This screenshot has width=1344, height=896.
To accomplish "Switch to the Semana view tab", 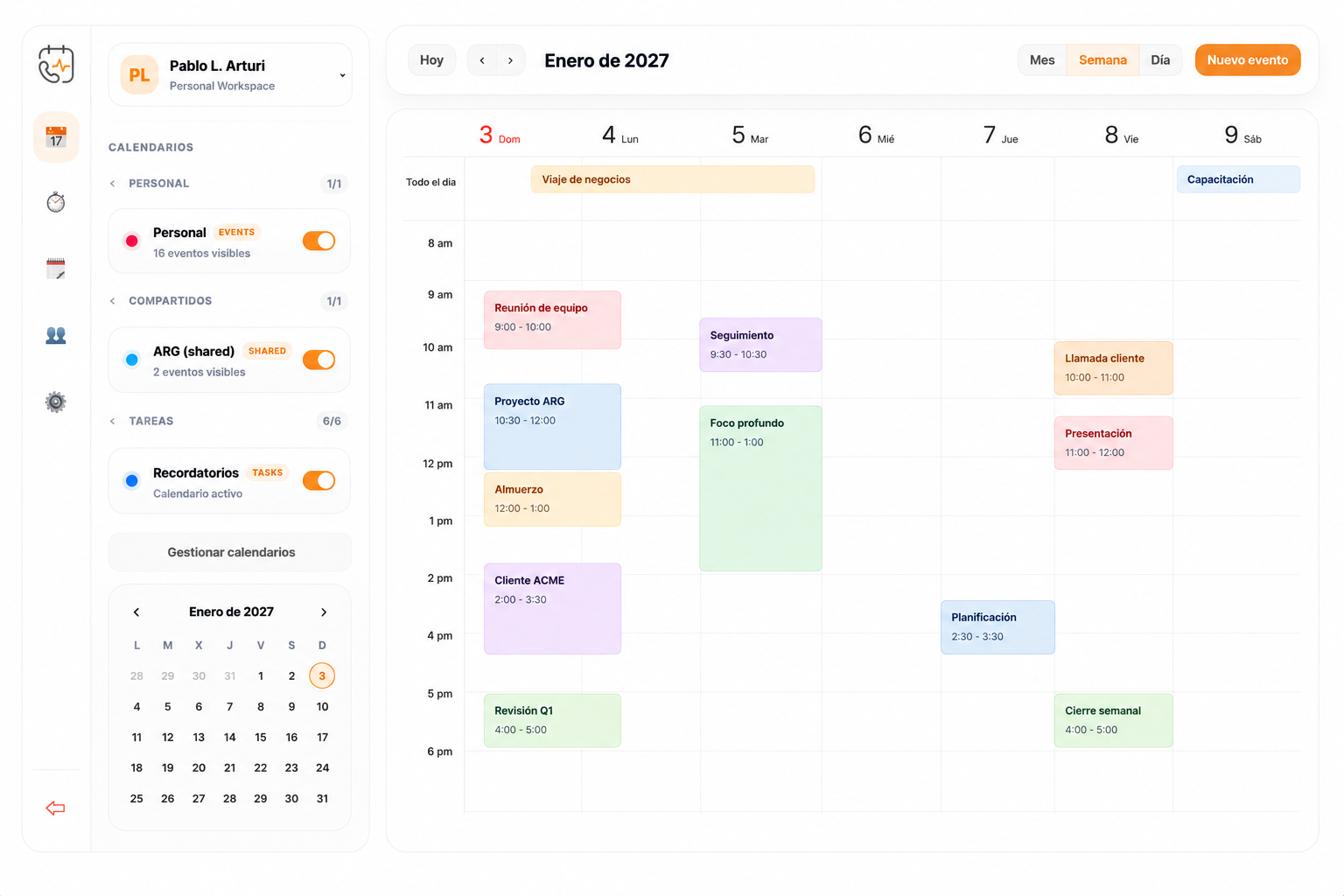I will [x=1102, y=60].
